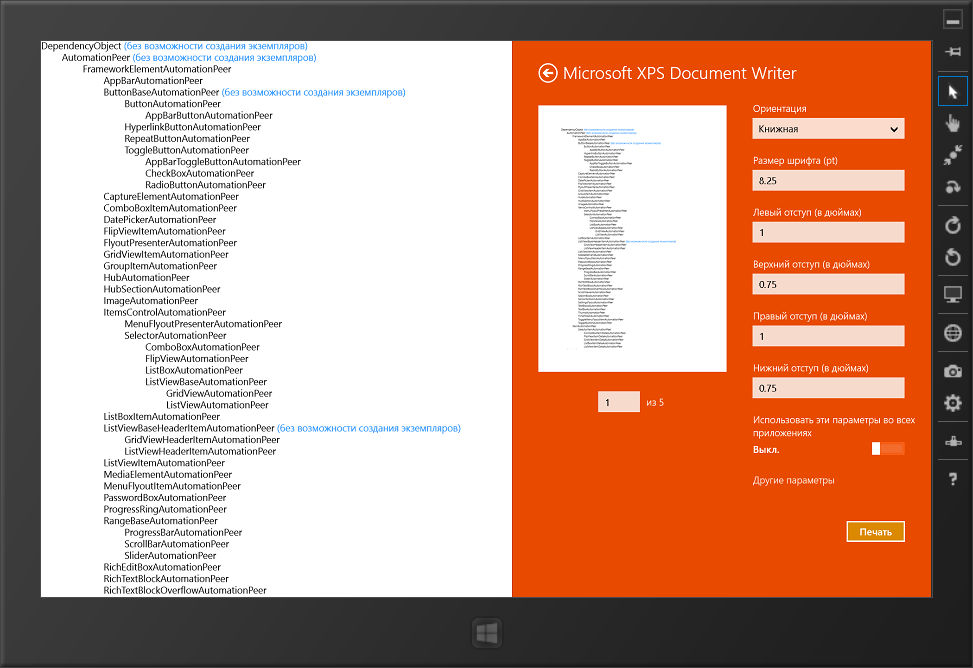The height and width of the screenshot is (668, 973).
Task: Click 'Microsoft XPS Document Writer' title text
Action: 679,73
